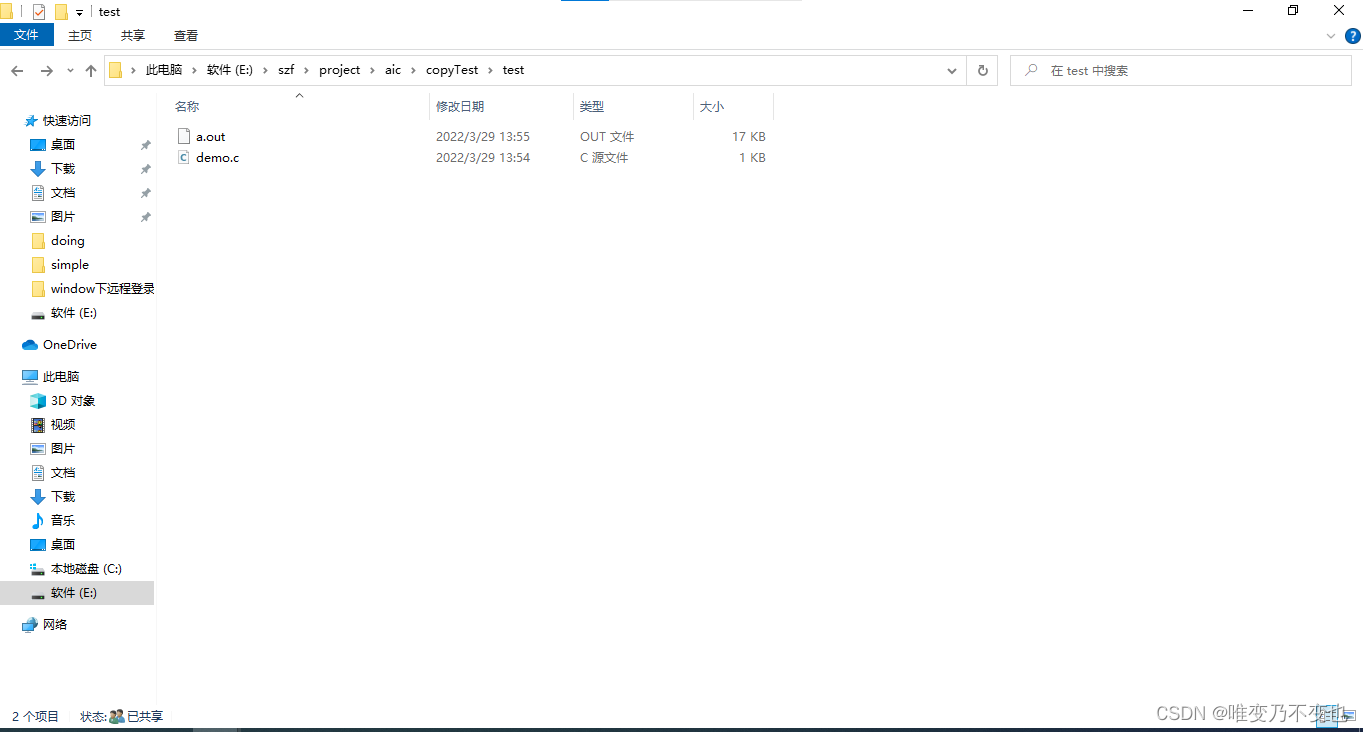Select highlighted 软件 (E:) drive under This PC
This screenshot has height=732, width=1363.
(x=77, y=592)
